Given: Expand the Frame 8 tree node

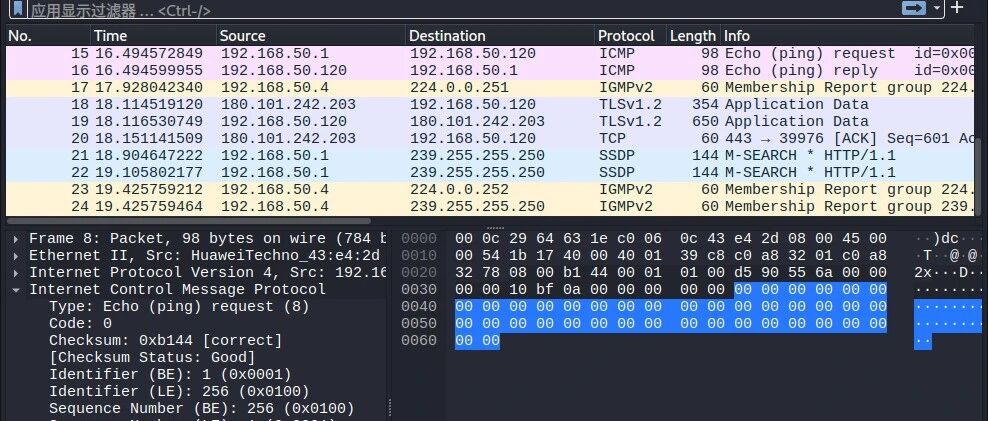Looking at the screenshot, I should tap(16, 239).
